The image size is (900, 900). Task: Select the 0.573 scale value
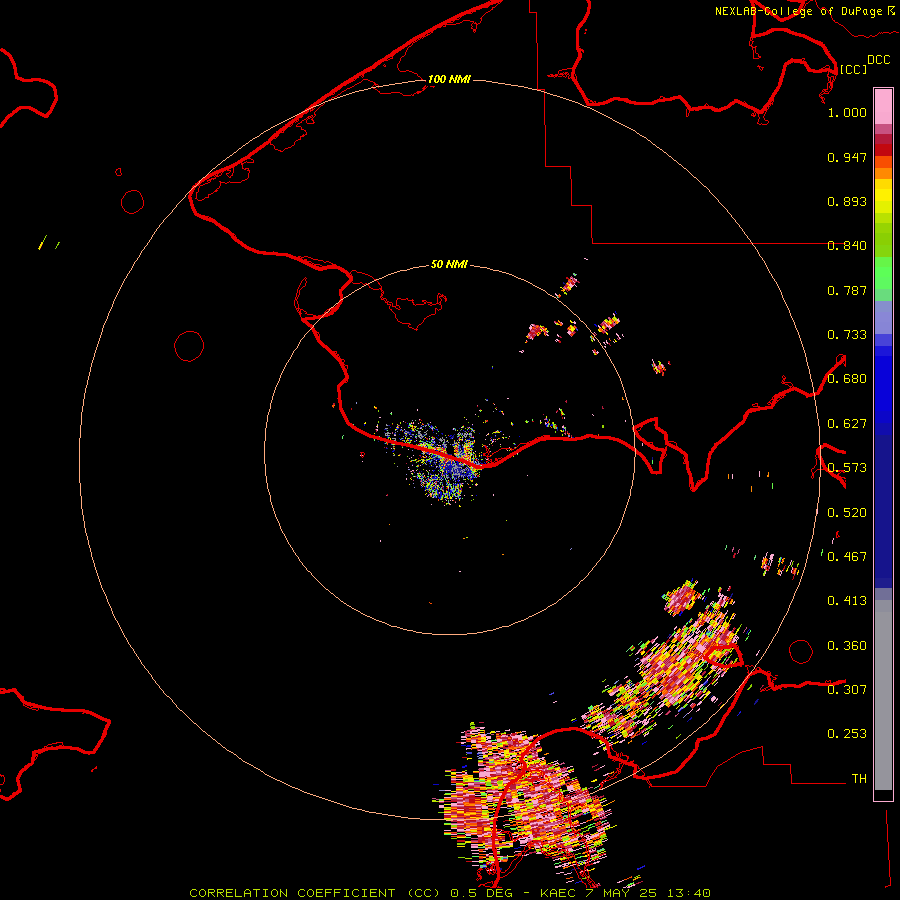coord(847,468)
